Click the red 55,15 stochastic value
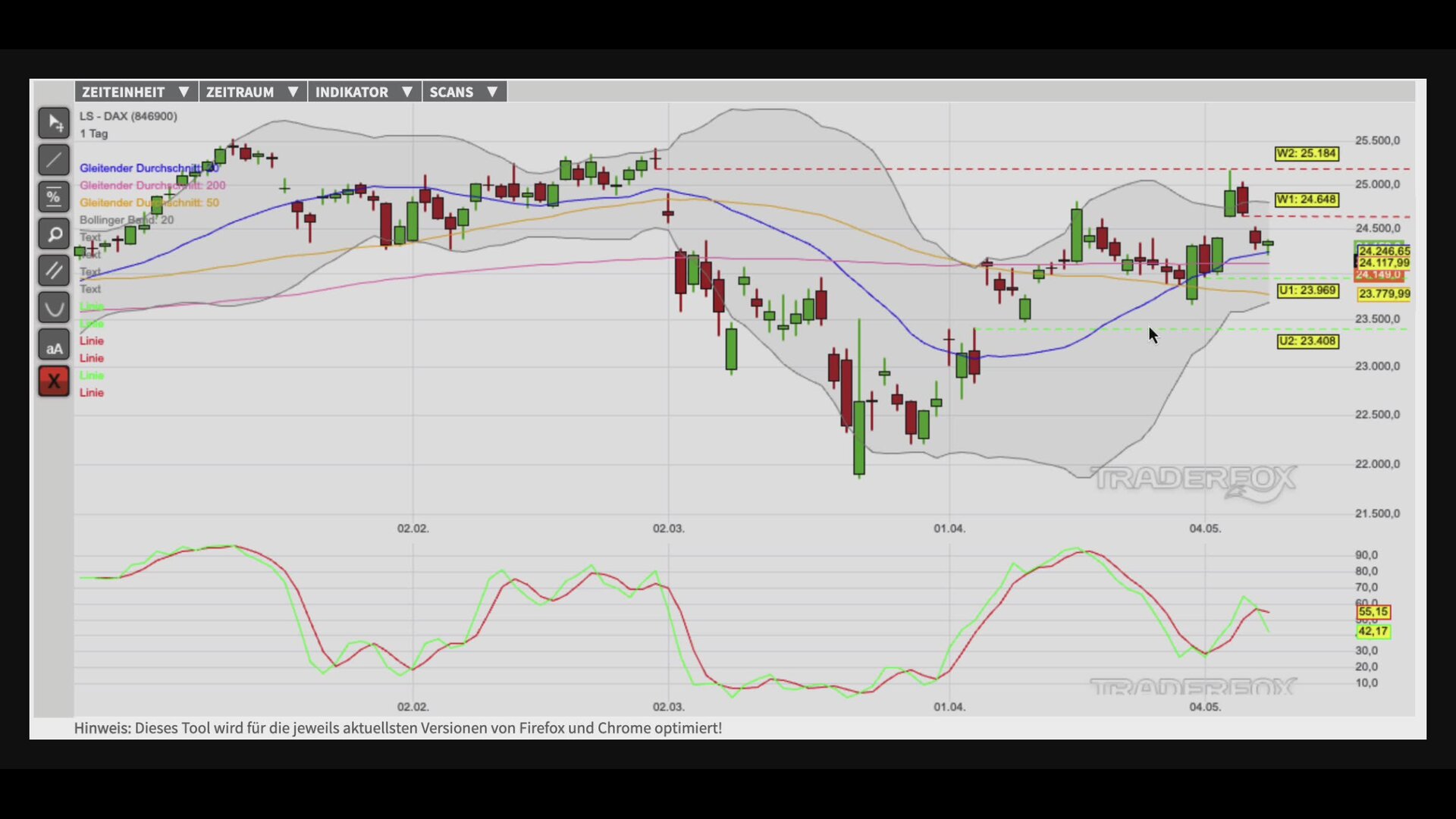This screenshot has height=819, width=1456. (1373, 611)
